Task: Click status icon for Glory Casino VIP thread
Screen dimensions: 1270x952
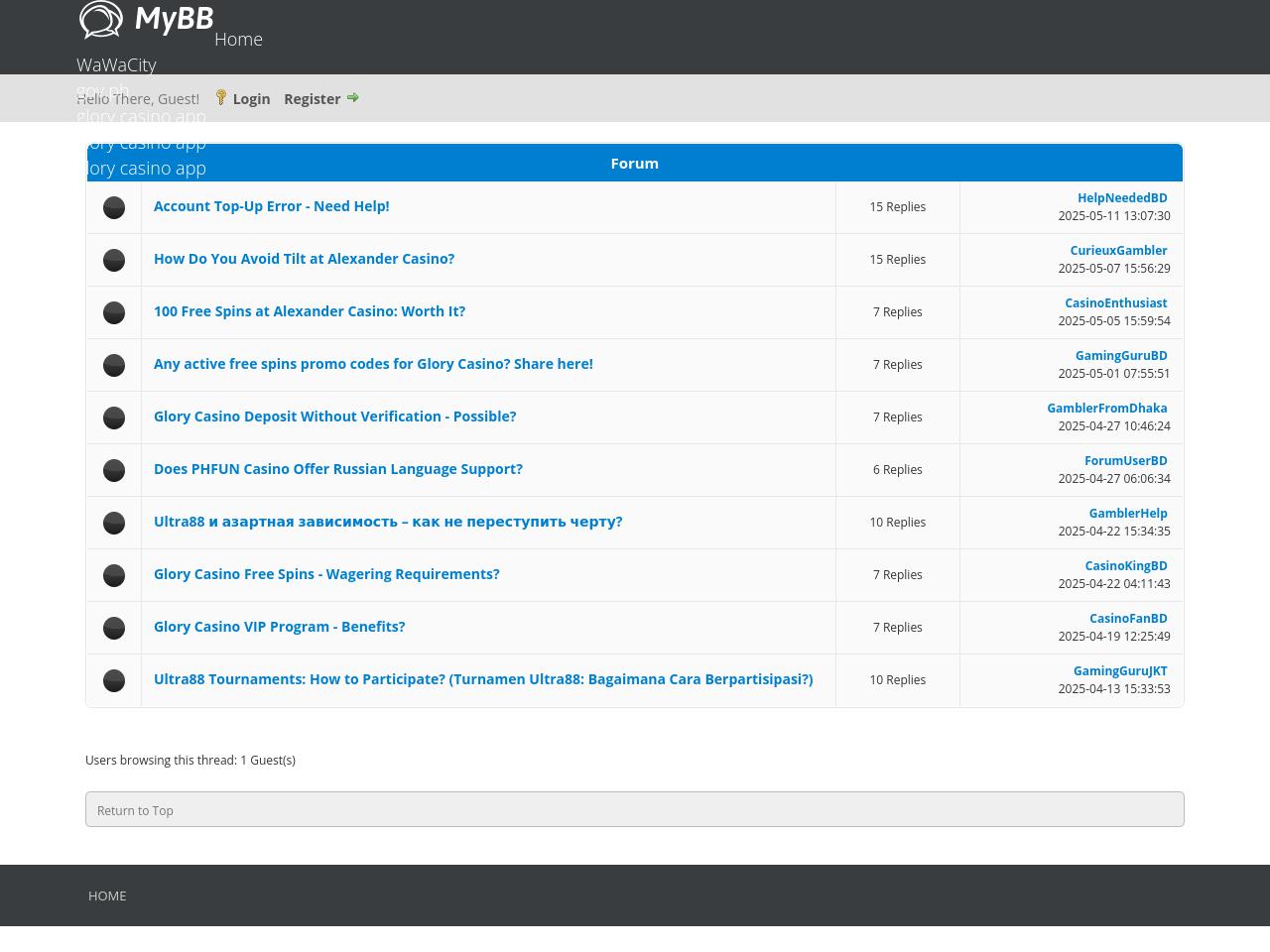Action: pos(114,628)
